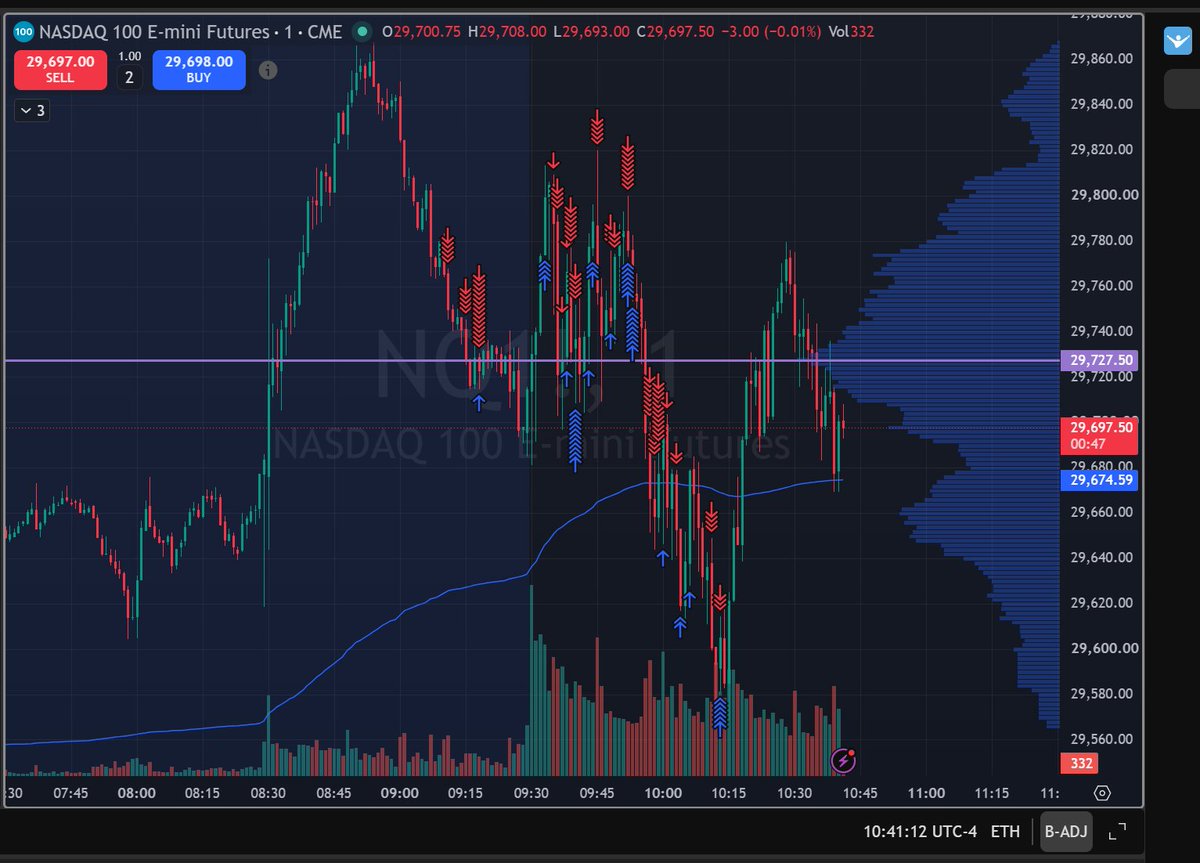Open the ETH session menu
This screenshot has width=1200, height=863.
pyautogui.click(x=1005, y=831)
